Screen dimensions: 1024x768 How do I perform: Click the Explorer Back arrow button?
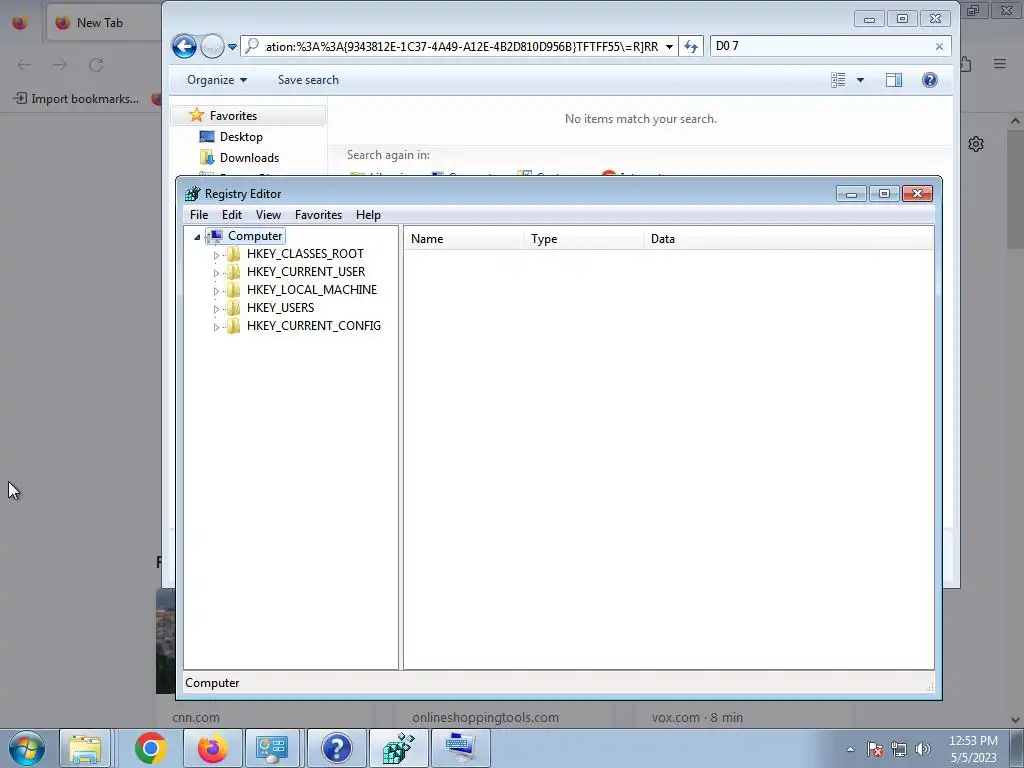[184, 46]
